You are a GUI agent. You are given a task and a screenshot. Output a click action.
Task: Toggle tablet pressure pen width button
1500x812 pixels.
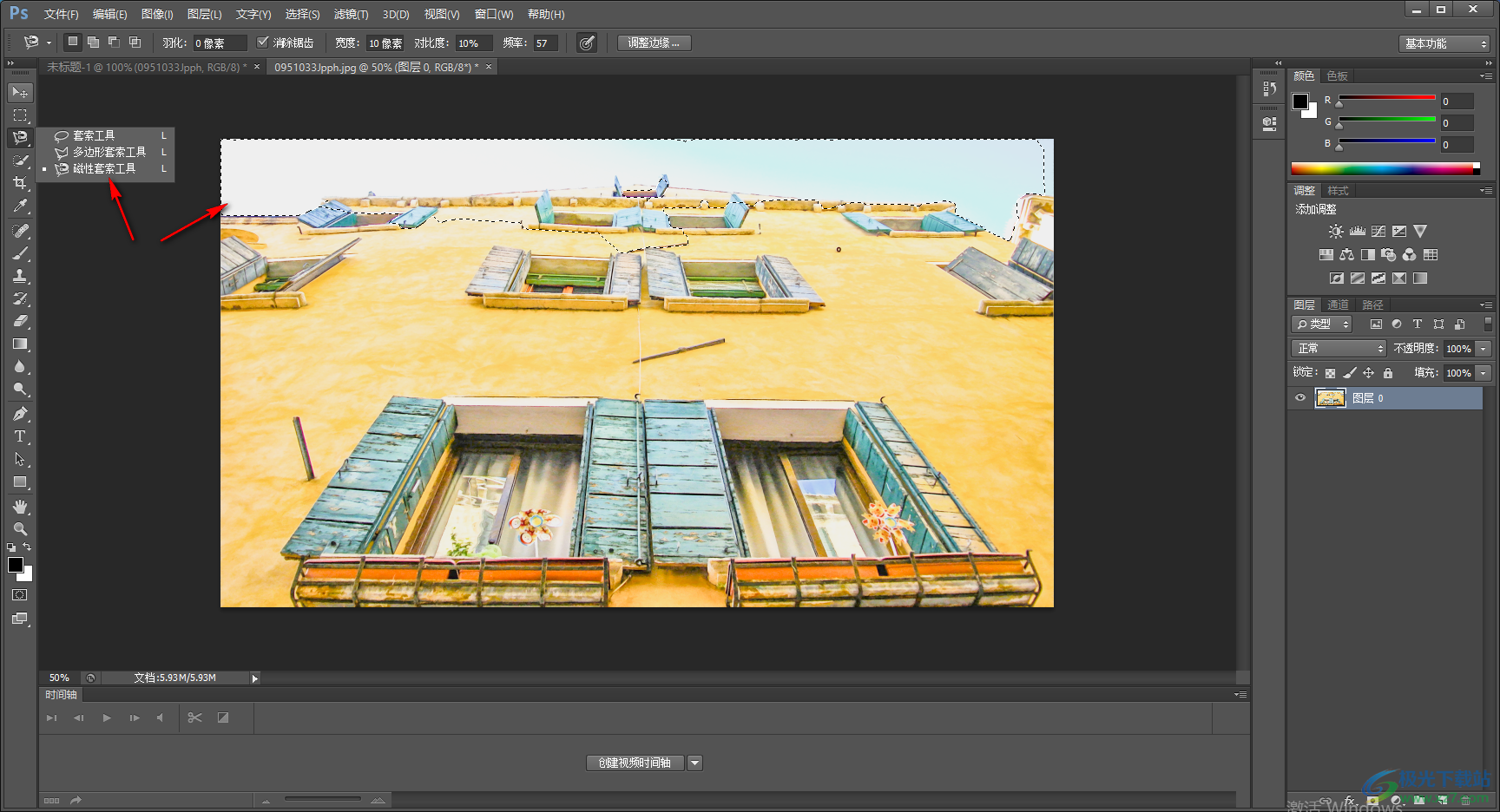pyautogui.click(x=587, y=43)
